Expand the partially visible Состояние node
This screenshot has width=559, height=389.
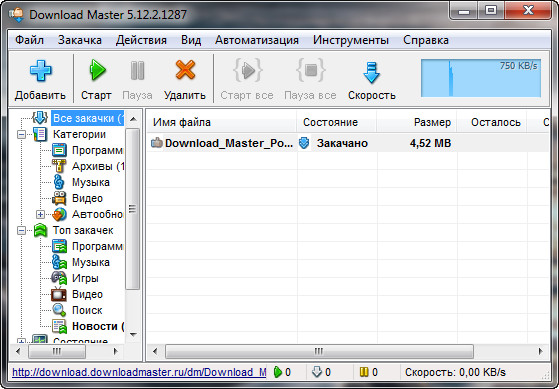(21, 342)
